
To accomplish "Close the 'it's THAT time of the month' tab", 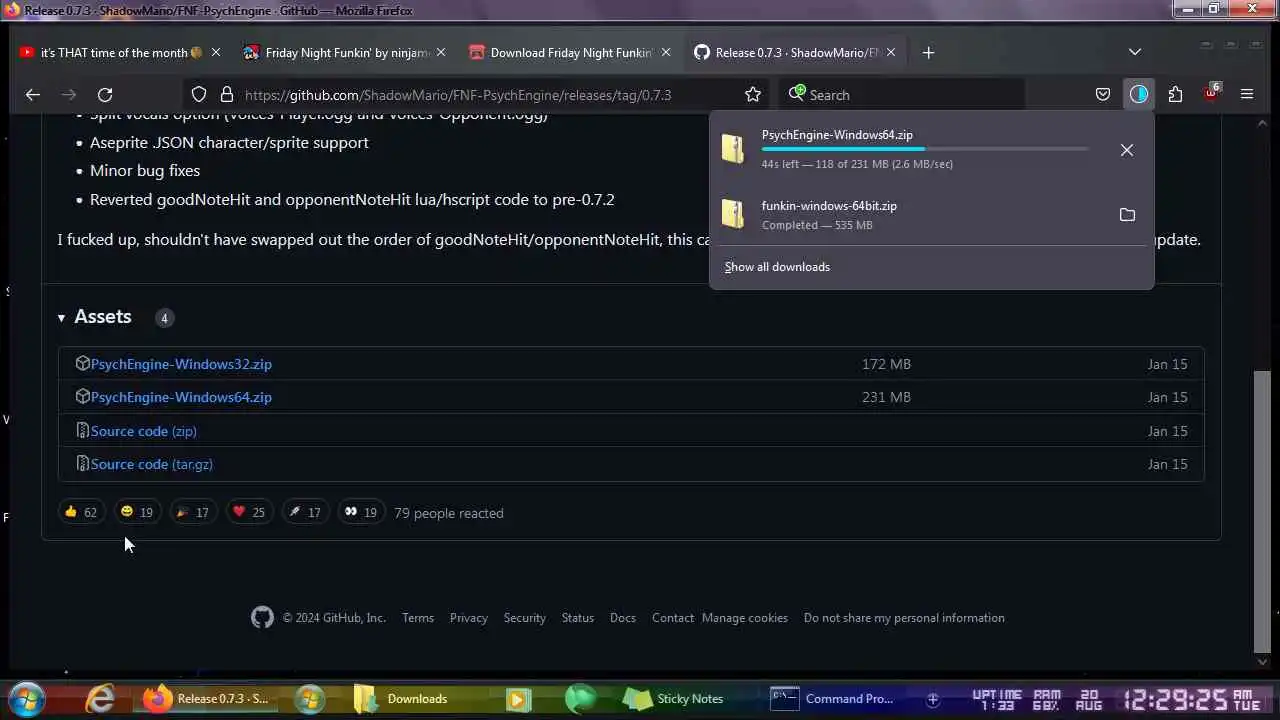I will 215,52.
